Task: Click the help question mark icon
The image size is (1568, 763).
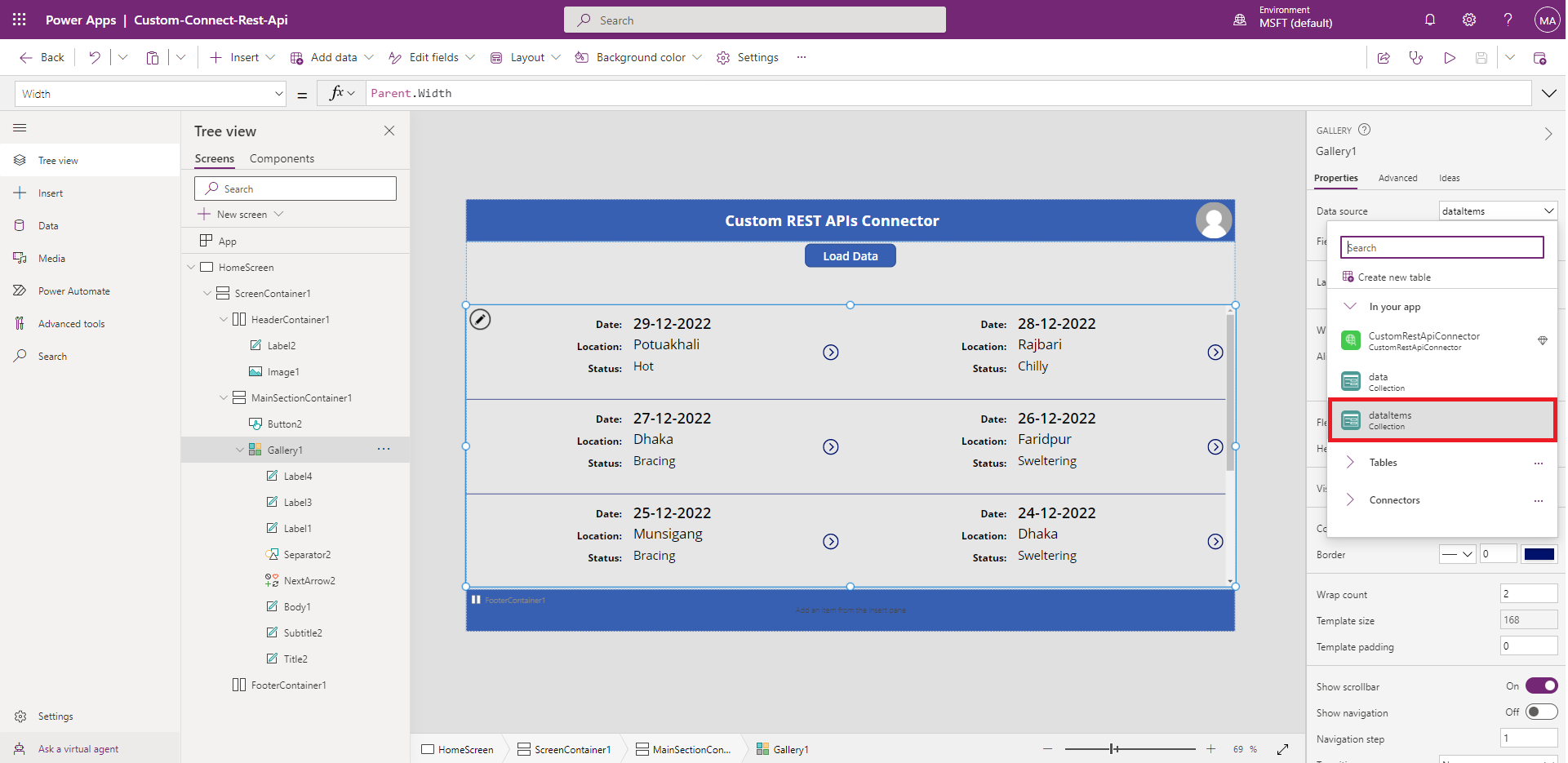Action: coord(1508,20)
